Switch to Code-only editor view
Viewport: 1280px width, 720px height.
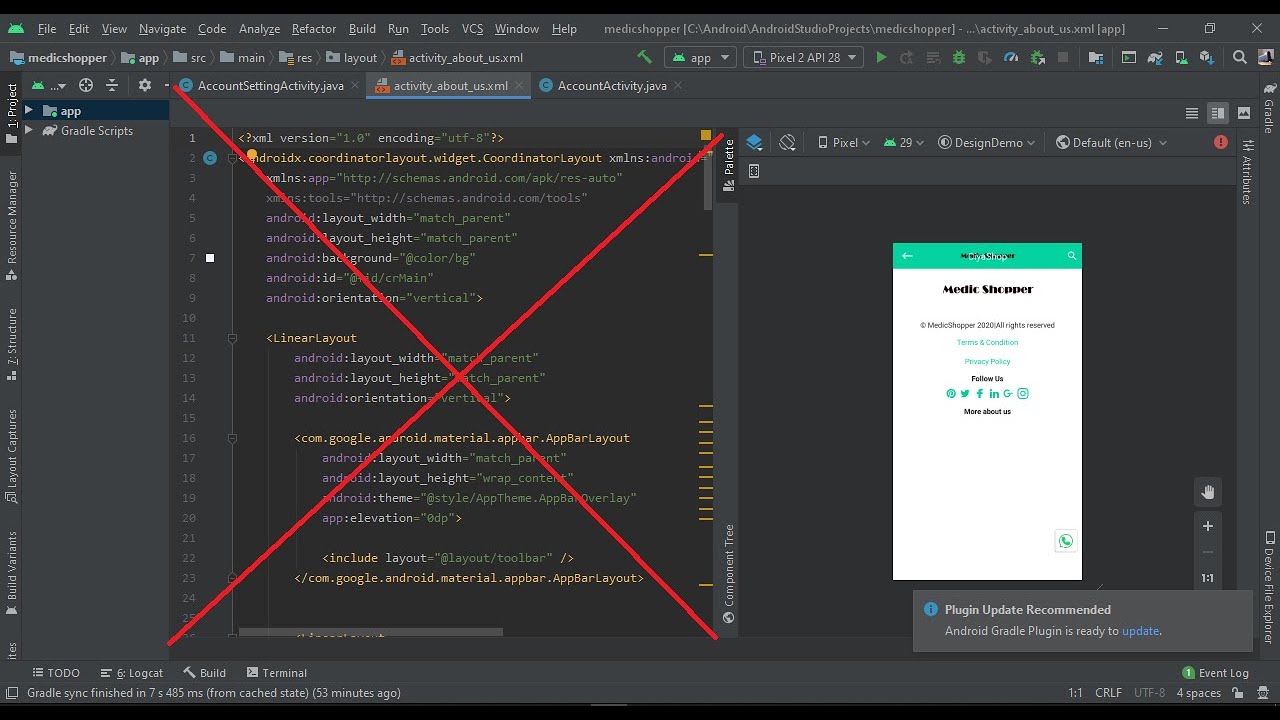tap(1191, 114)
